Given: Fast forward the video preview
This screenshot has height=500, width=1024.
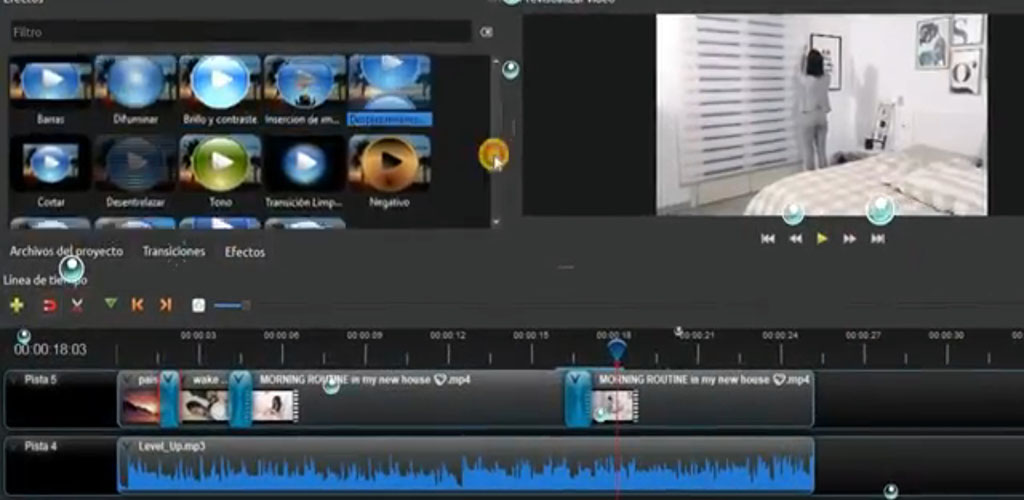Looking at the screenshot, I should coord(850,239).
